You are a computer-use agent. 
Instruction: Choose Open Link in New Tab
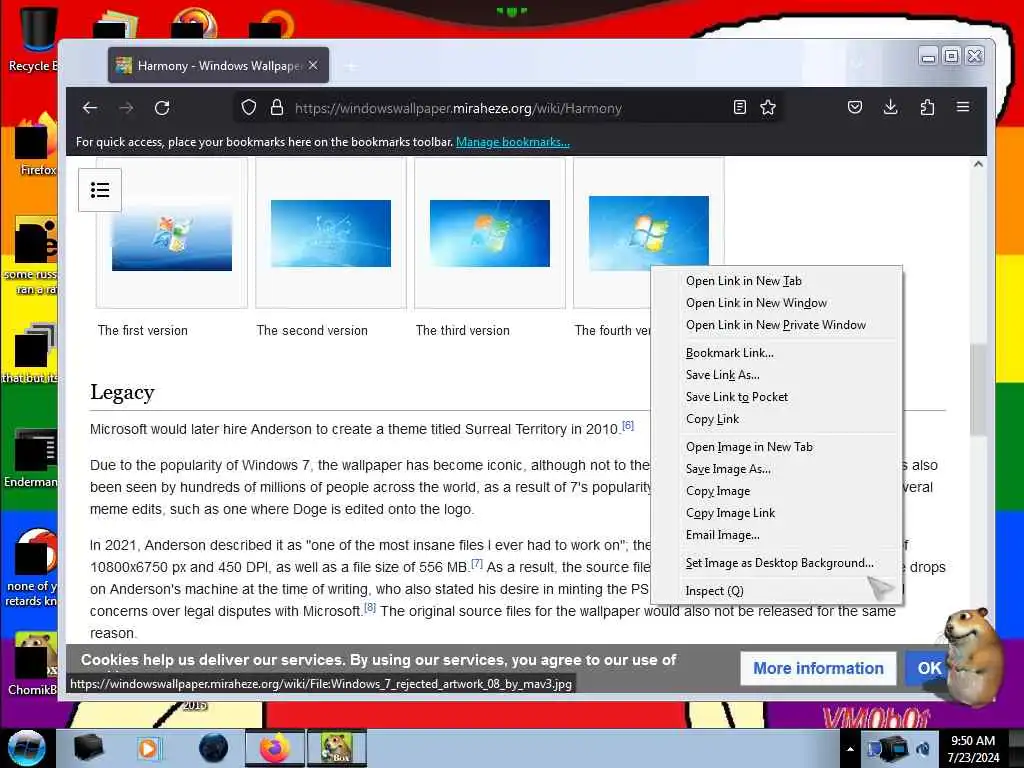[x=776, y=281]
